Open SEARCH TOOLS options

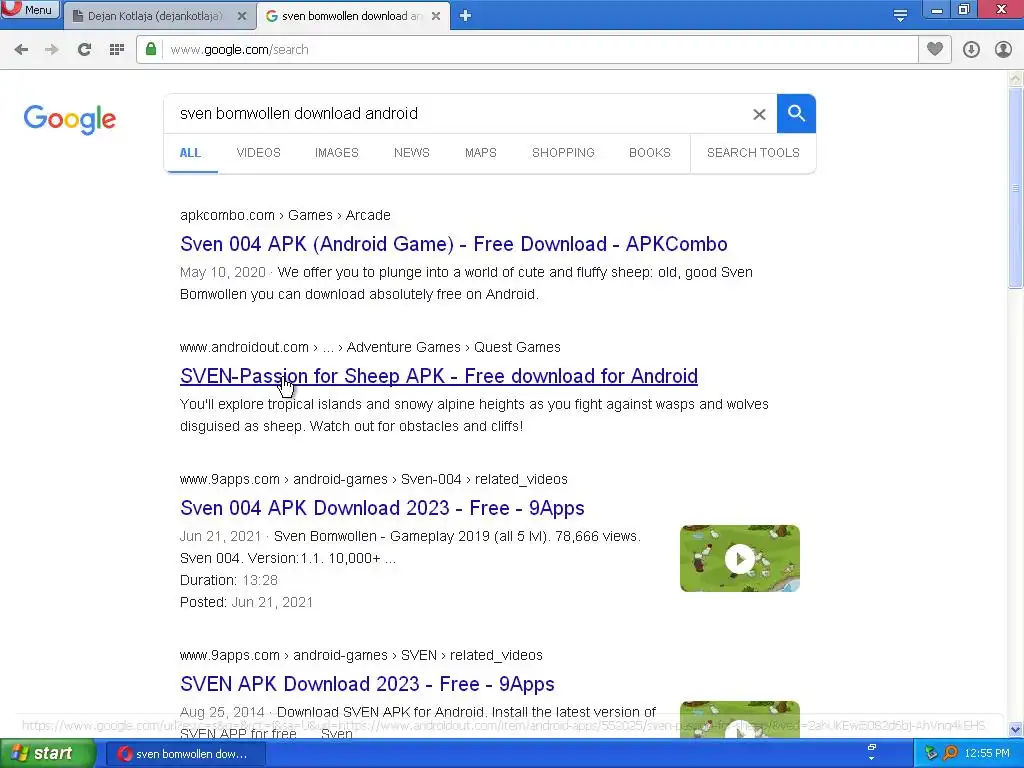tap(753, 153)
